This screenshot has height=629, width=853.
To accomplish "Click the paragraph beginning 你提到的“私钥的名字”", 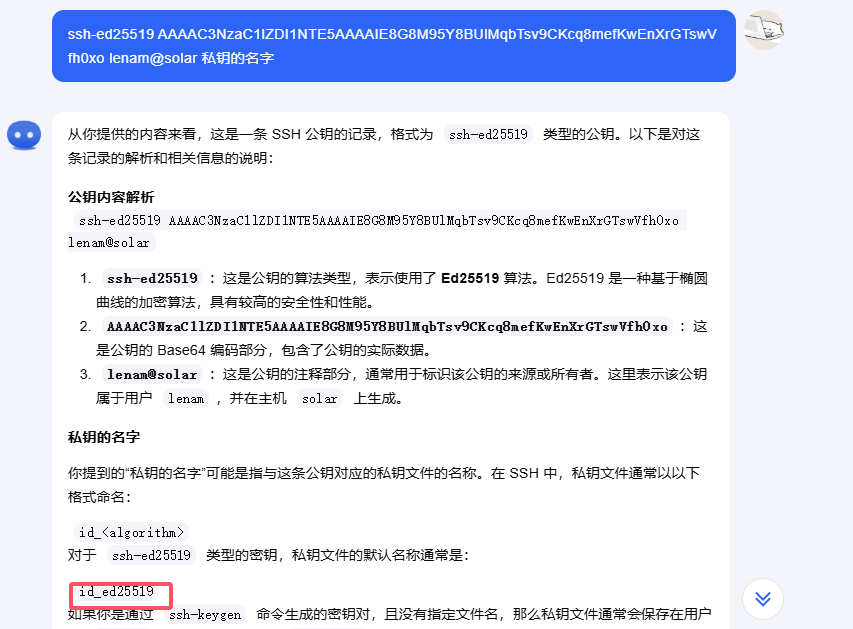I will [x=384, y=485].
